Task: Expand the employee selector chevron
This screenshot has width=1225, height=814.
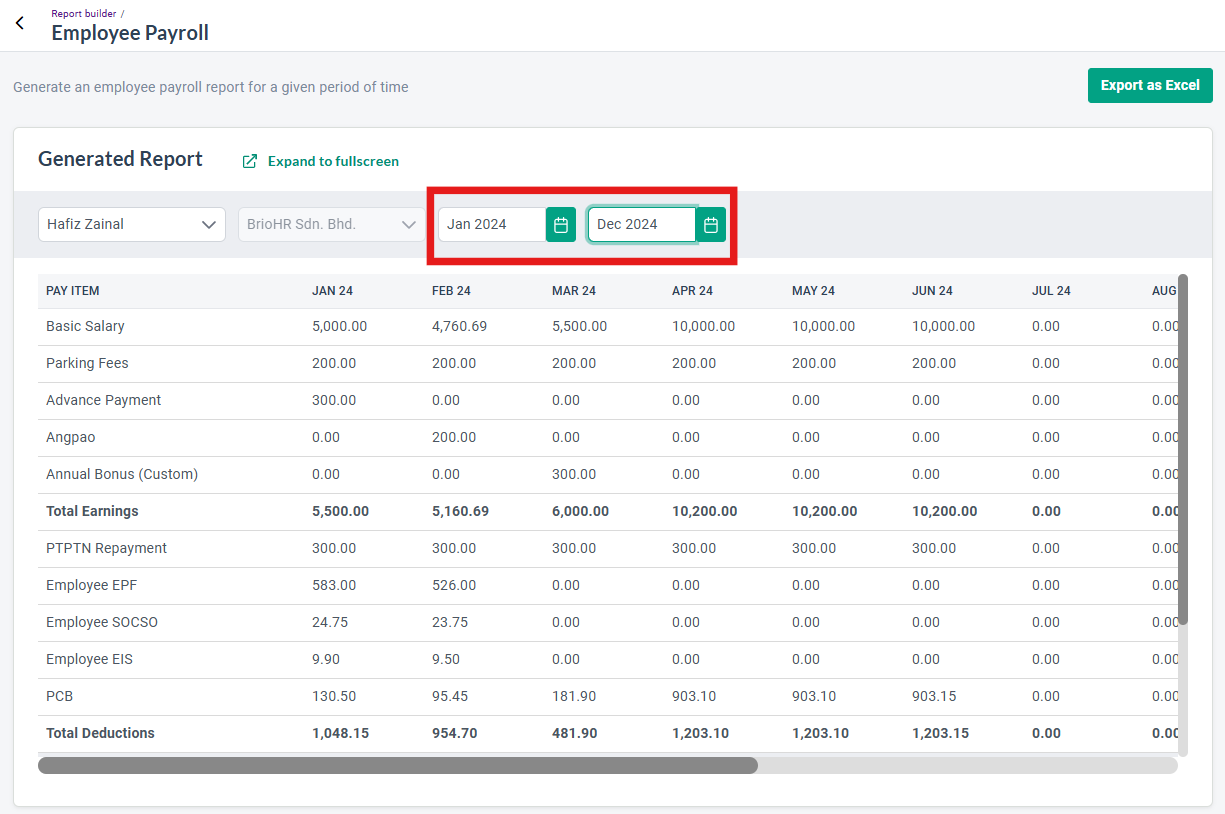Action: [x=208, y=224]
